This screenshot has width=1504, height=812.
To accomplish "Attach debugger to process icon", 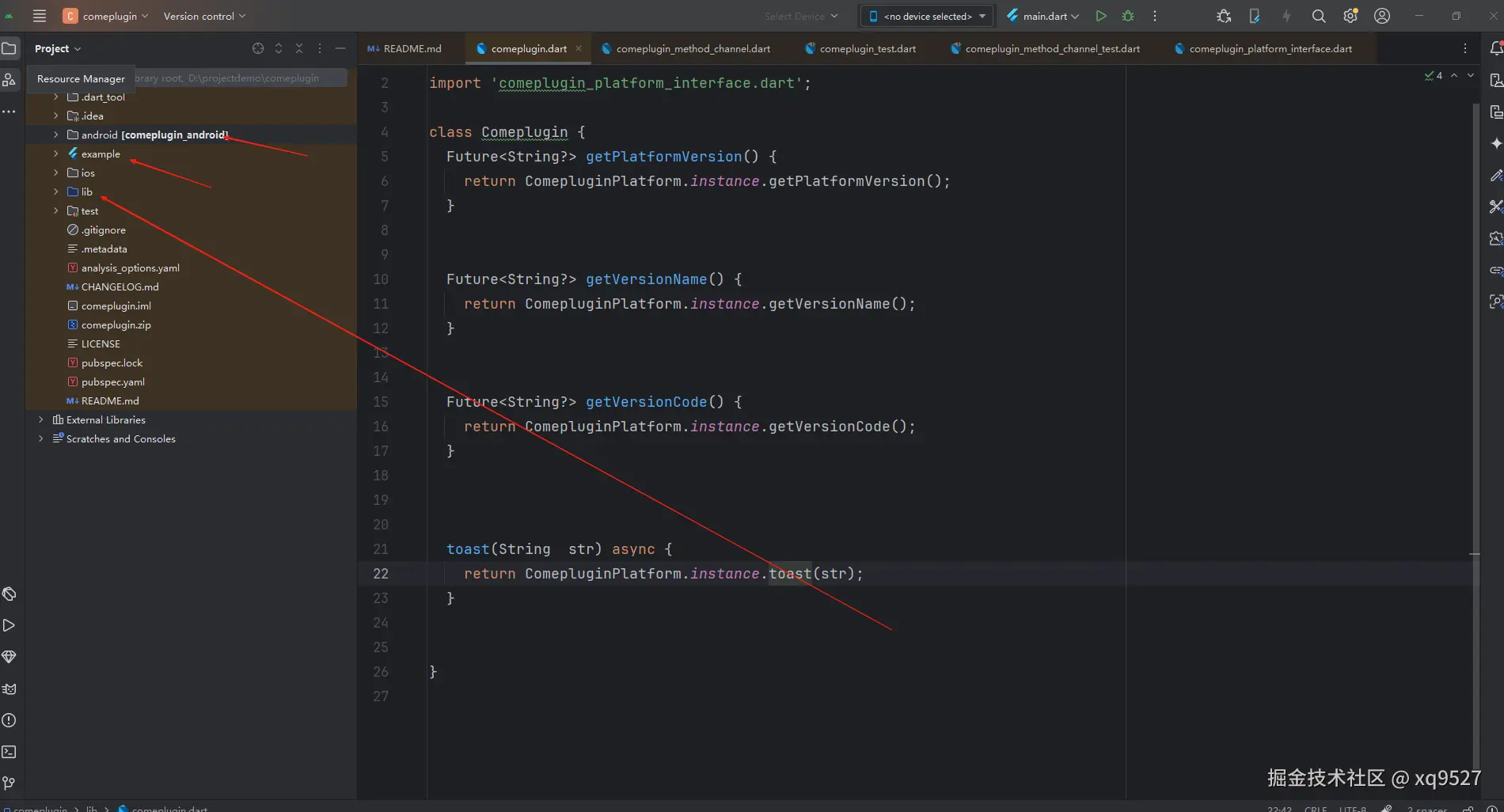I will 1224,16.
